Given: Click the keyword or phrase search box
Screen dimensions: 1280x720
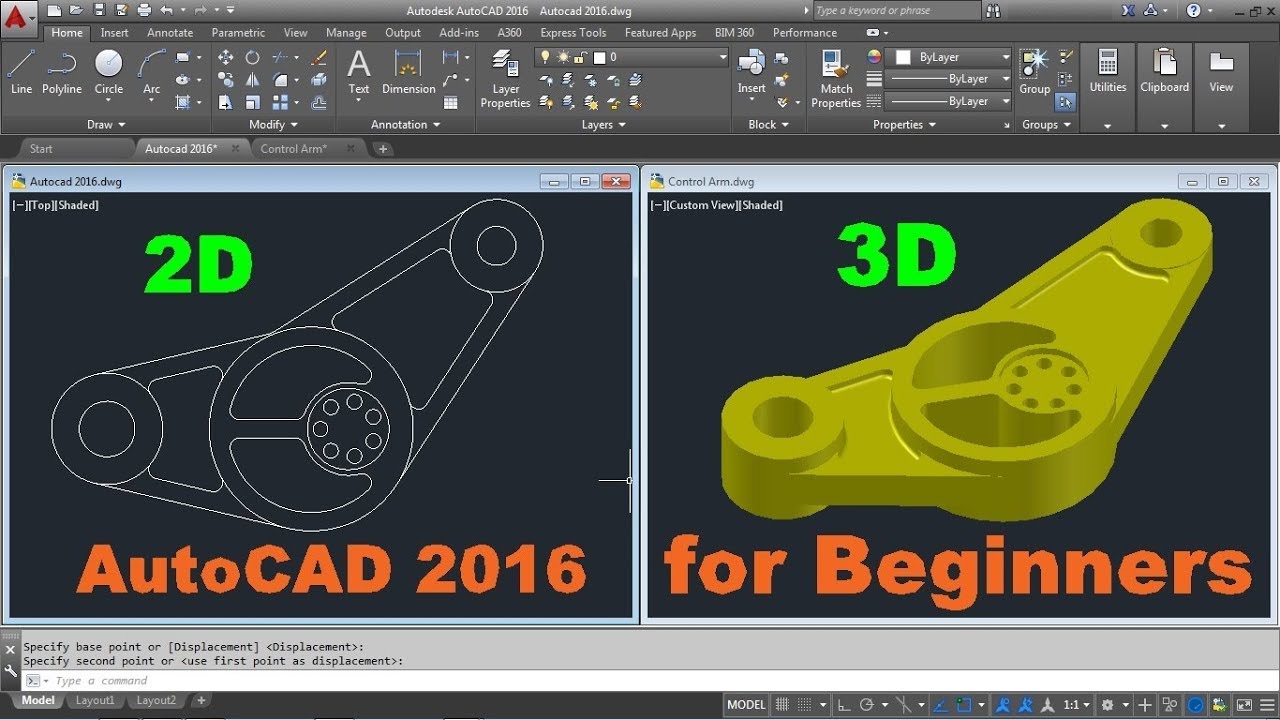Looking at the screenshot, I should (896, 11).
